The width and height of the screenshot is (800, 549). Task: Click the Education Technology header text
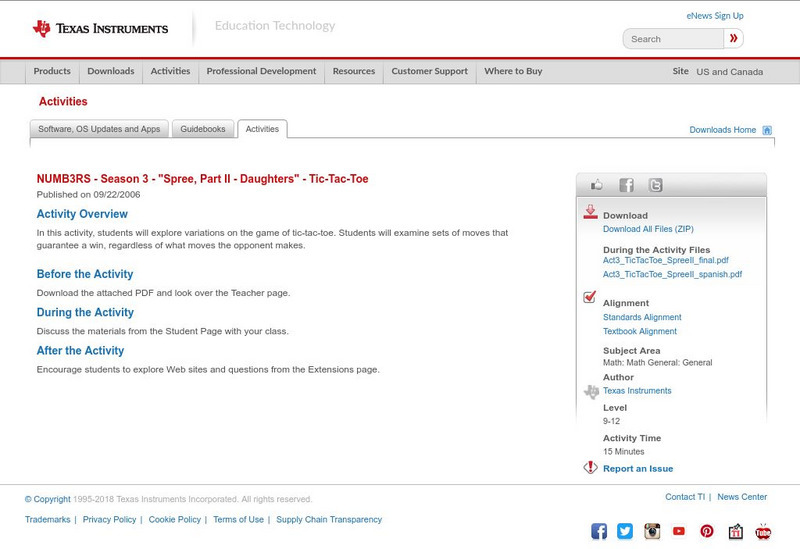(274, 26)
